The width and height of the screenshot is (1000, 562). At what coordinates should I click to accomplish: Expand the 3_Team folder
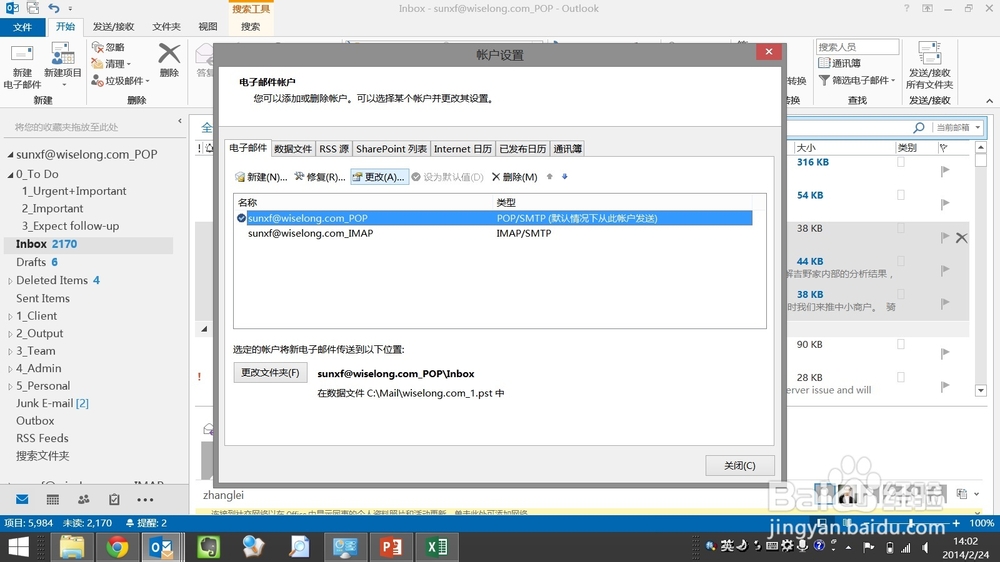(x=10, y=351)
